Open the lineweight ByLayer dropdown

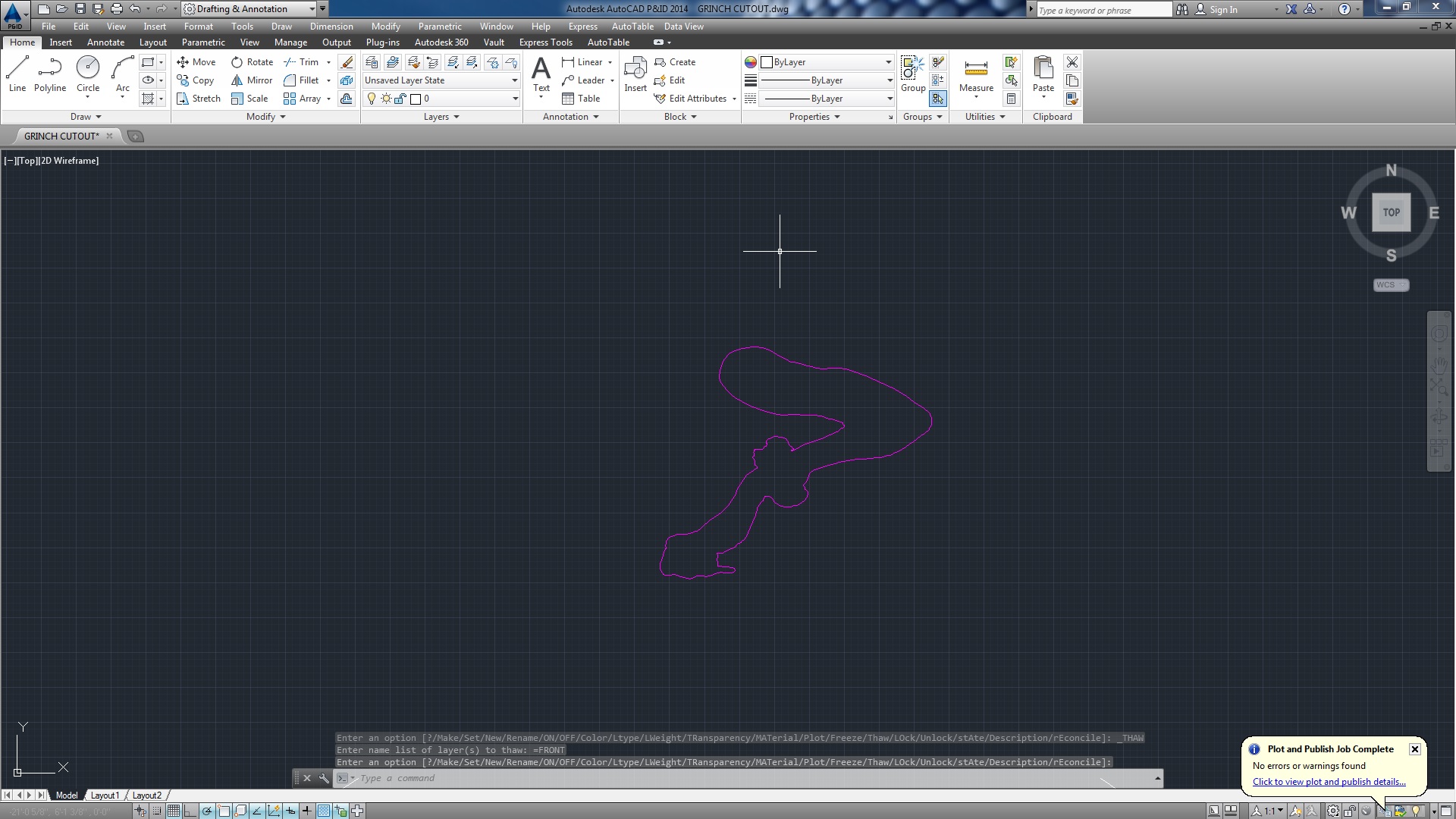[x=827, y=80]
